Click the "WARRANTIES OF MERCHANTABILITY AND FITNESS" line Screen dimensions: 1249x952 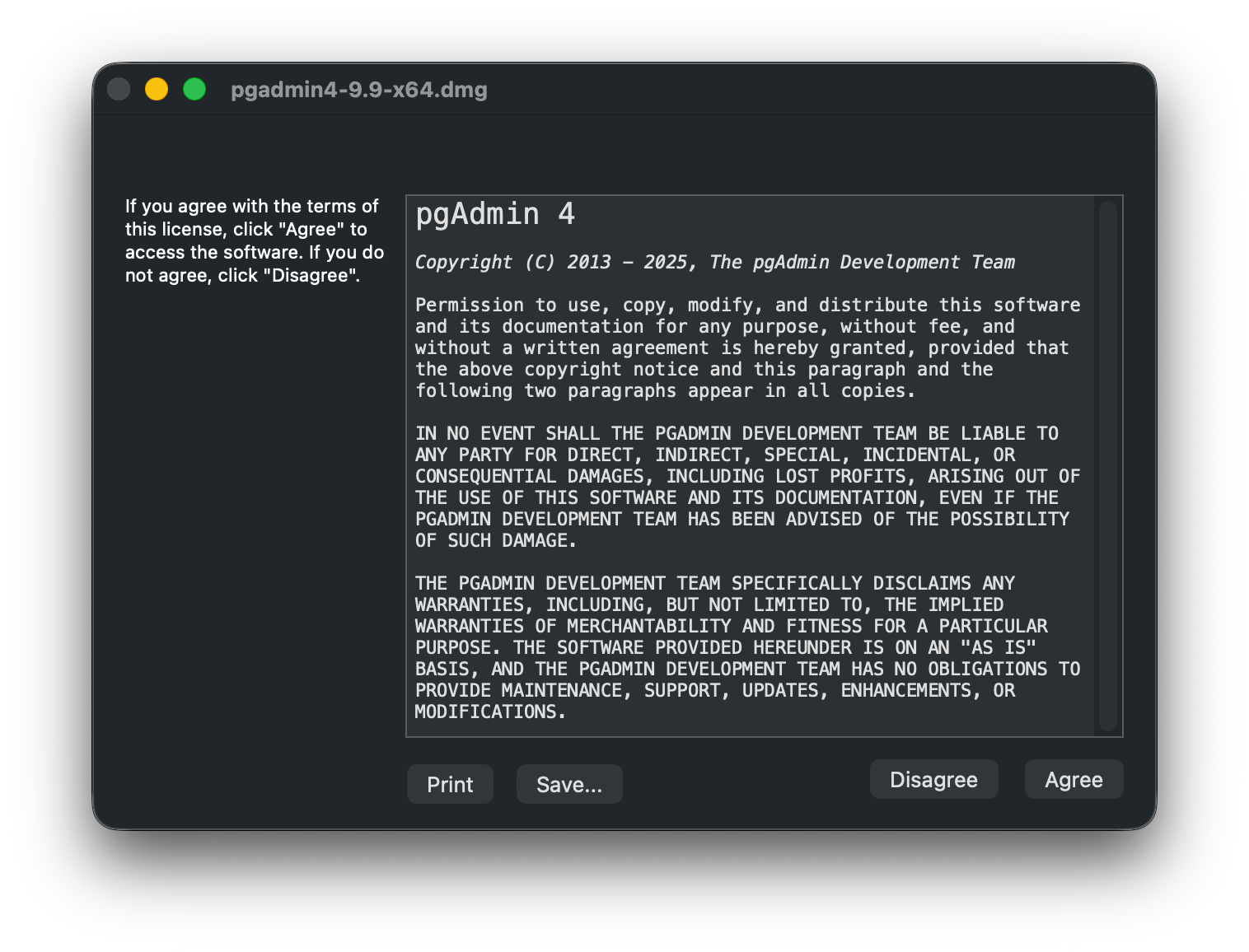pyautogui.click(x=731, y=626)
